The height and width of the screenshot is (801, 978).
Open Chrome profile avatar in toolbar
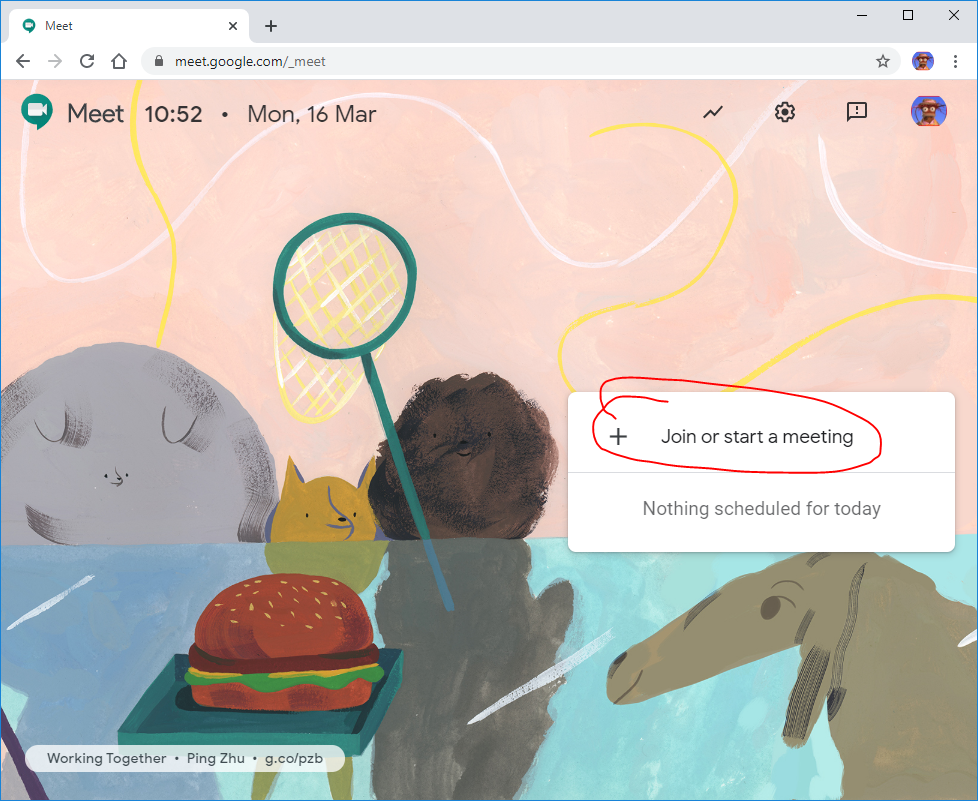click(922, 61)
